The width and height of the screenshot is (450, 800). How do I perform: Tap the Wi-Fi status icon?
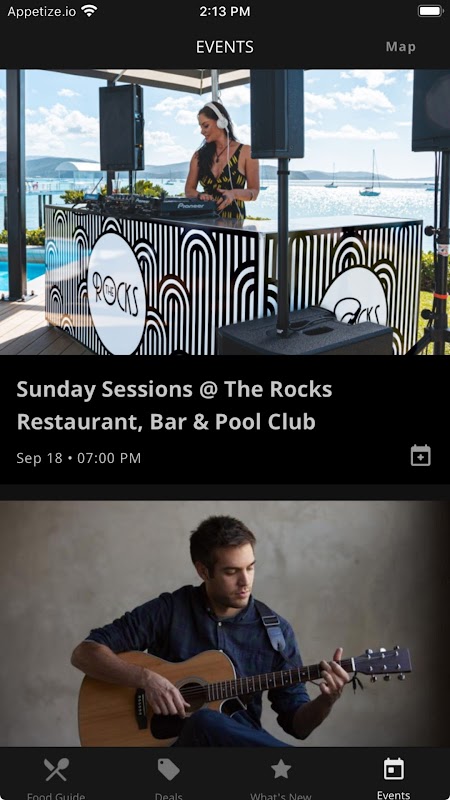point(89,11)
